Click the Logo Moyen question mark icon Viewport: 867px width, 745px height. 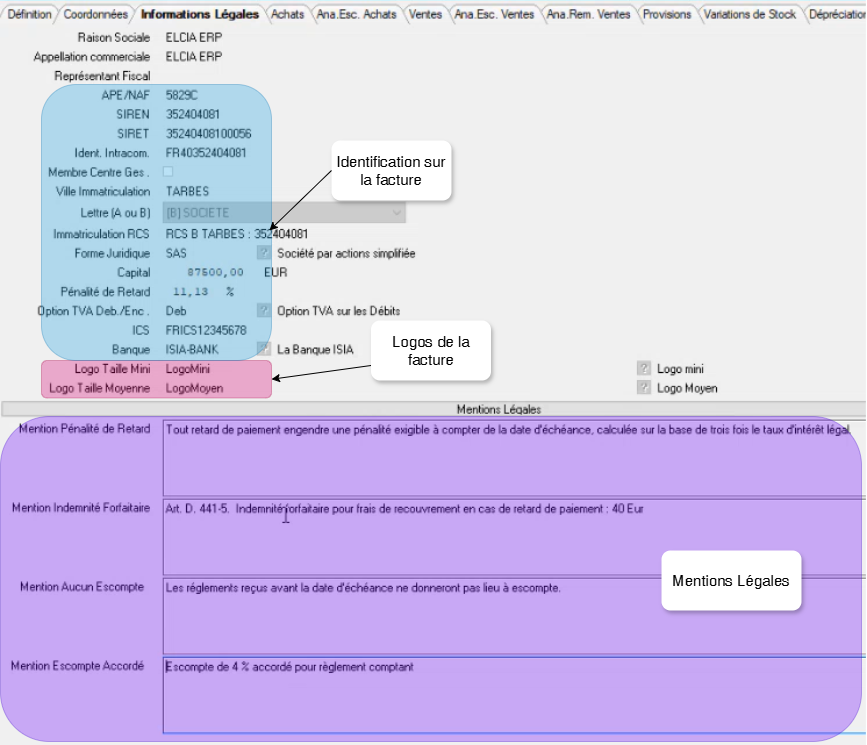(644, 388)
